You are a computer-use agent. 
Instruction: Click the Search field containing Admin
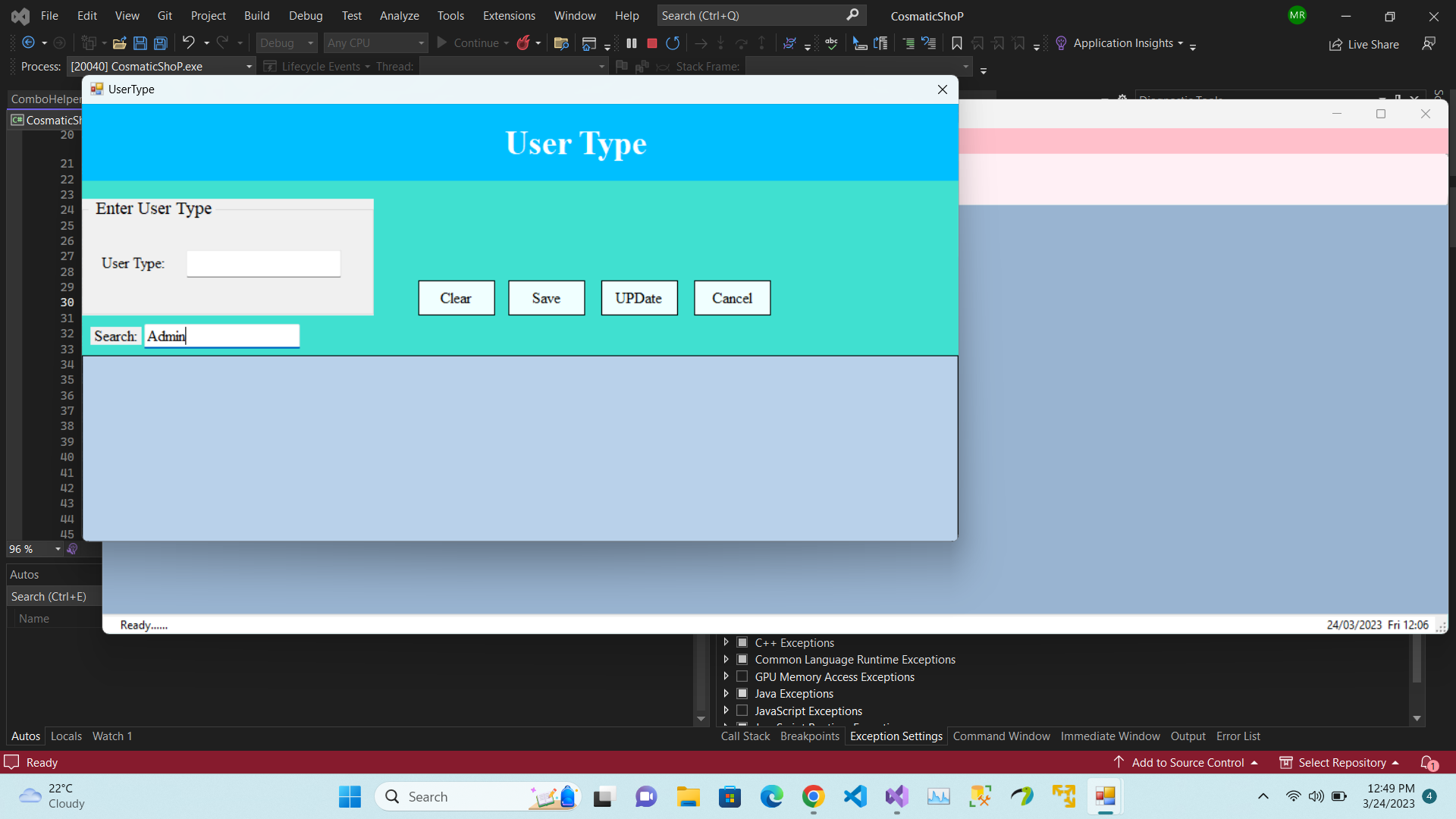pos(221,336)
